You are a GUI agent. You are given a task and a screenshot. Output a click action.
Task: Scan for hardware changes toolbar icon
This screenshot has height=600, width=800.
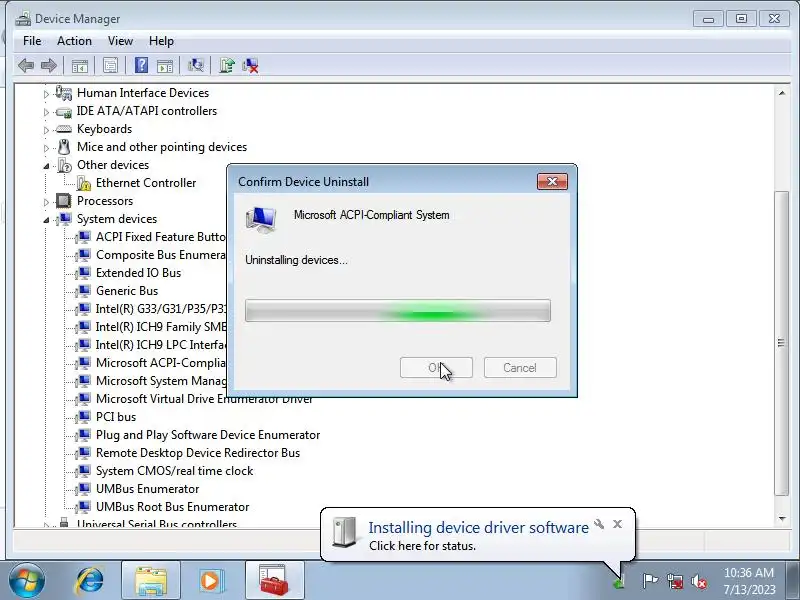(195, 65)
